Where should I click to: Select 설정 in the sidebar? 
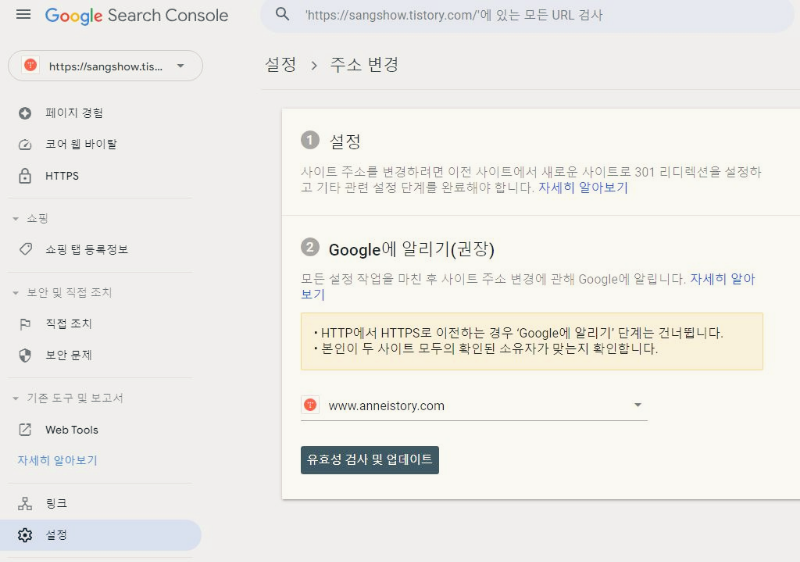click(x=101, y=535)
